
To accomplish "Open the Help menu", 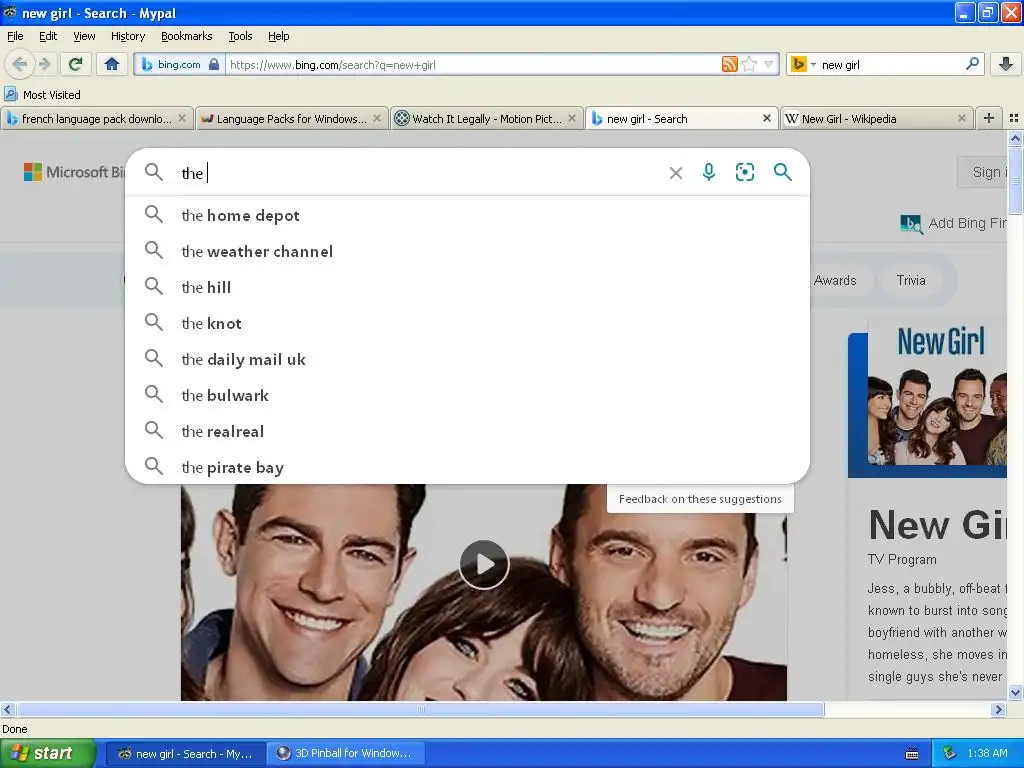I will click(279, 36).
